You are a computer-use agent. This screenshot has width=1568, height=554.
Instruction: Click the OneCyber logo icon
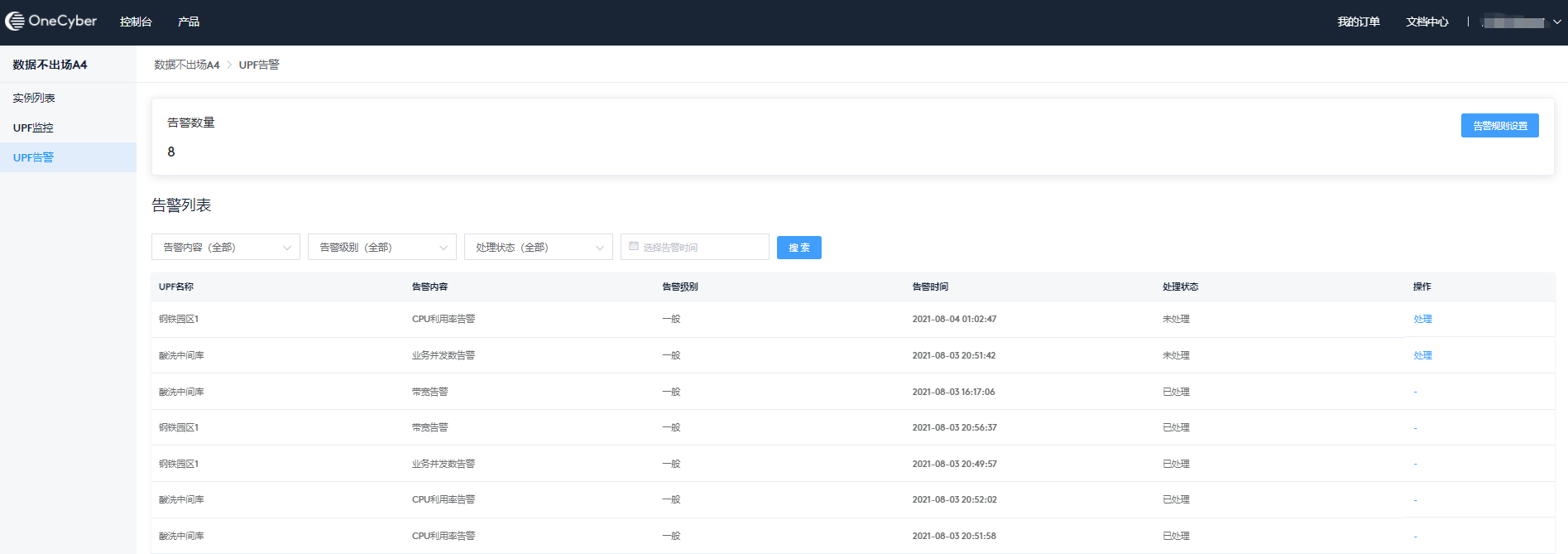pos(15,22)
